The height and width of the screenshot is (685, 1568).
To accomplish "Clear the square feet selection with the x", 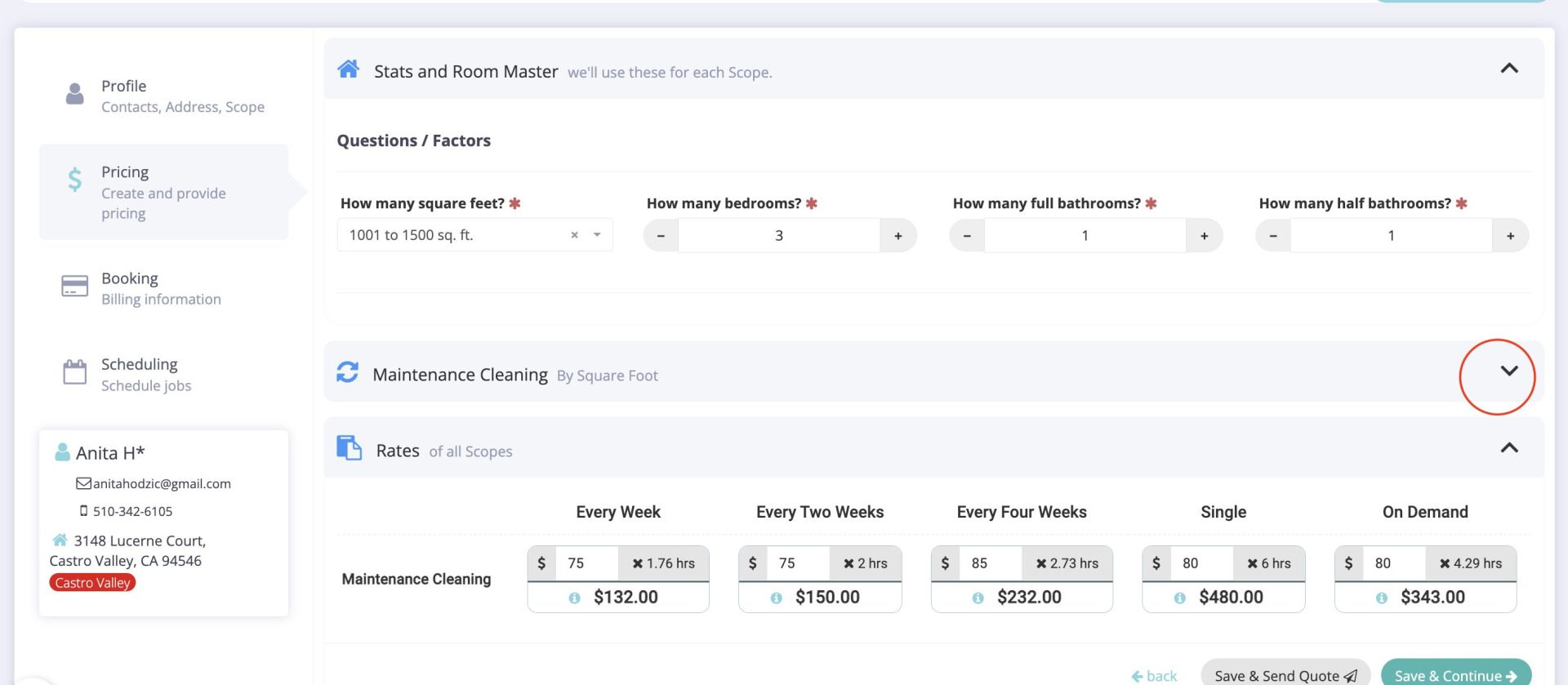I will pyautogui.click(x=574, y=235).
